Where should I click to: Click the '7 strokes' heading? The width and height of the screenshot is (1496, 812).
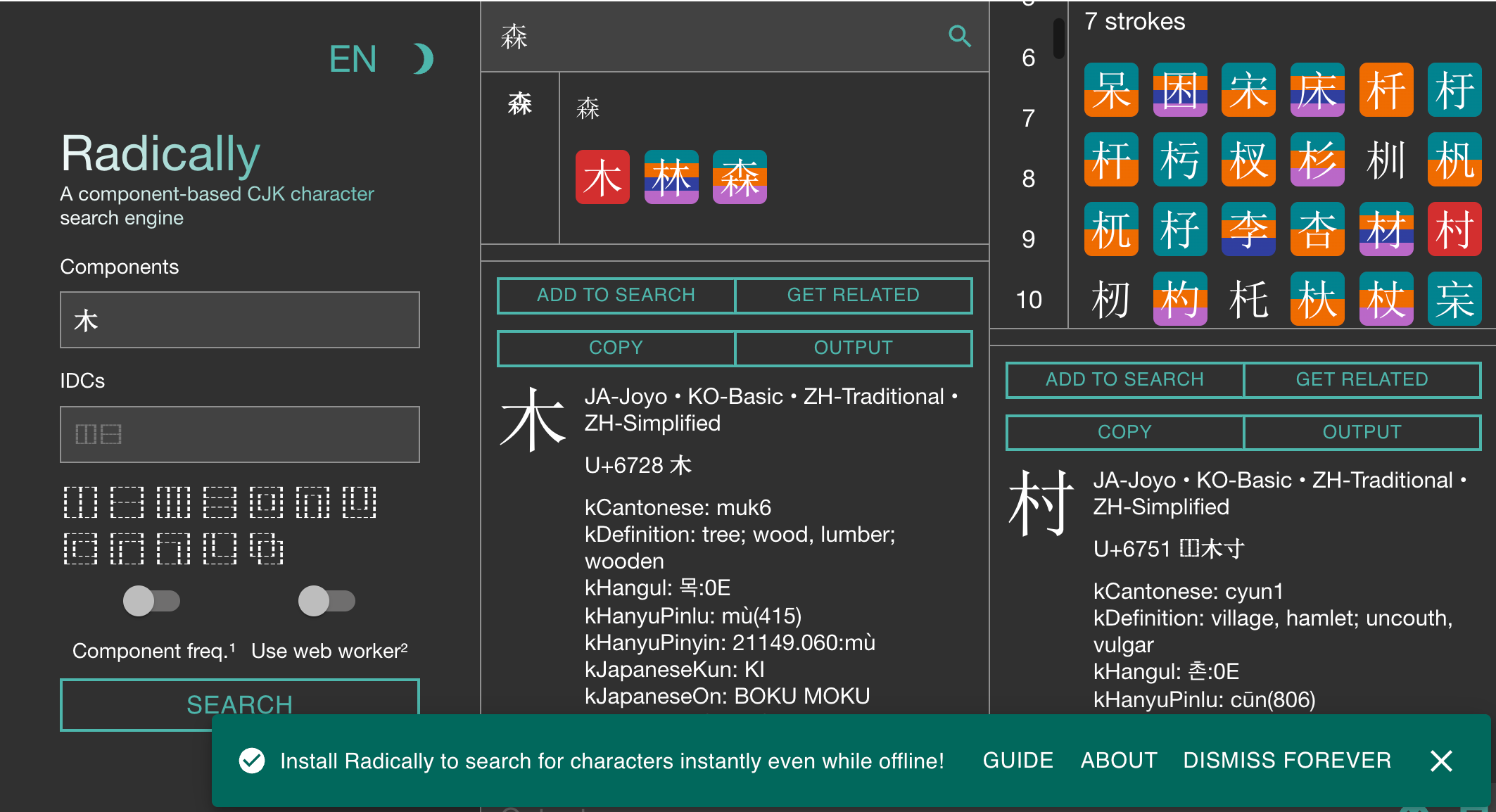(x=1134, y=22)
